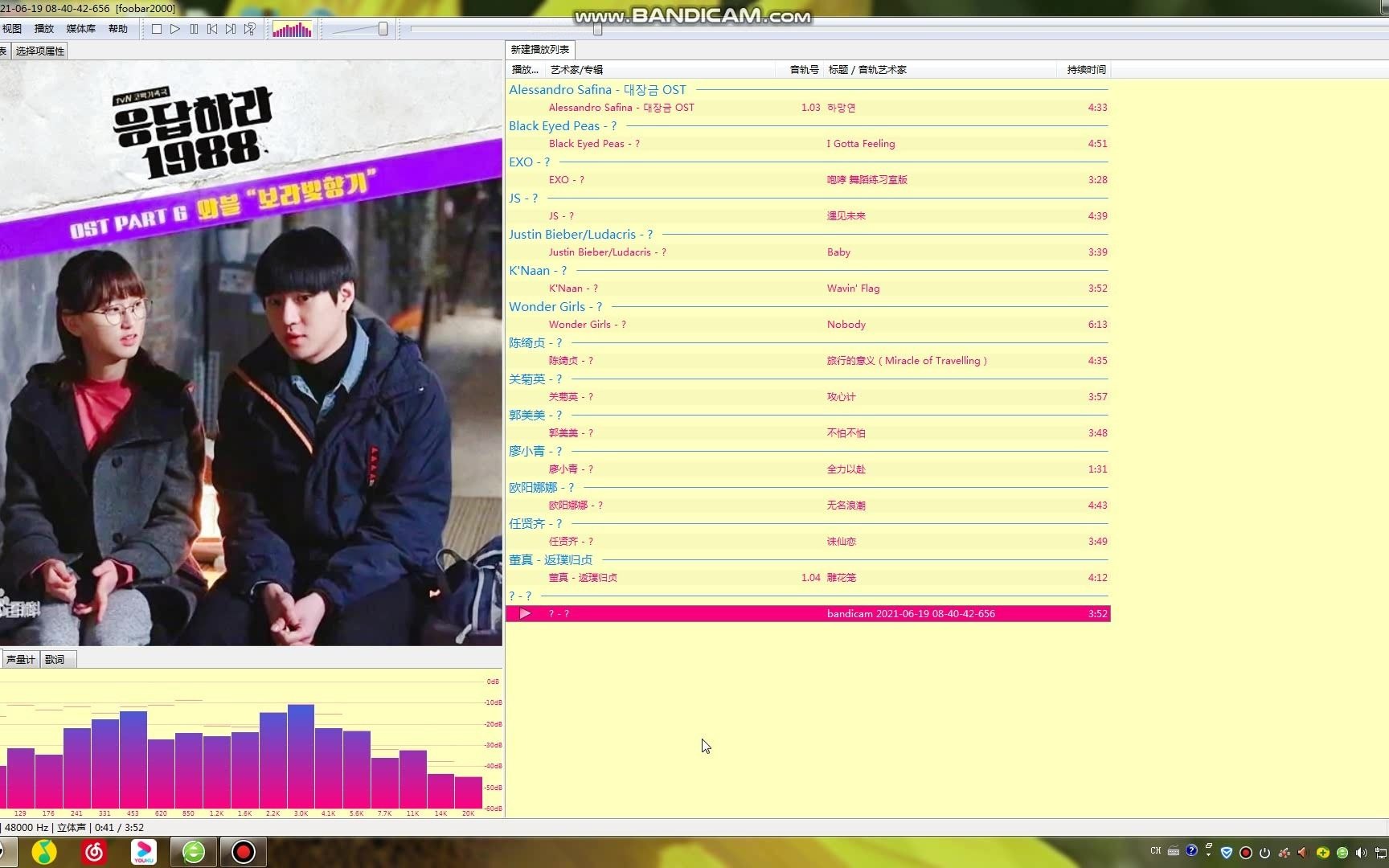1389x868 pixels.
Task: Open Youku from the taskbar
Action: coord(144,852)
